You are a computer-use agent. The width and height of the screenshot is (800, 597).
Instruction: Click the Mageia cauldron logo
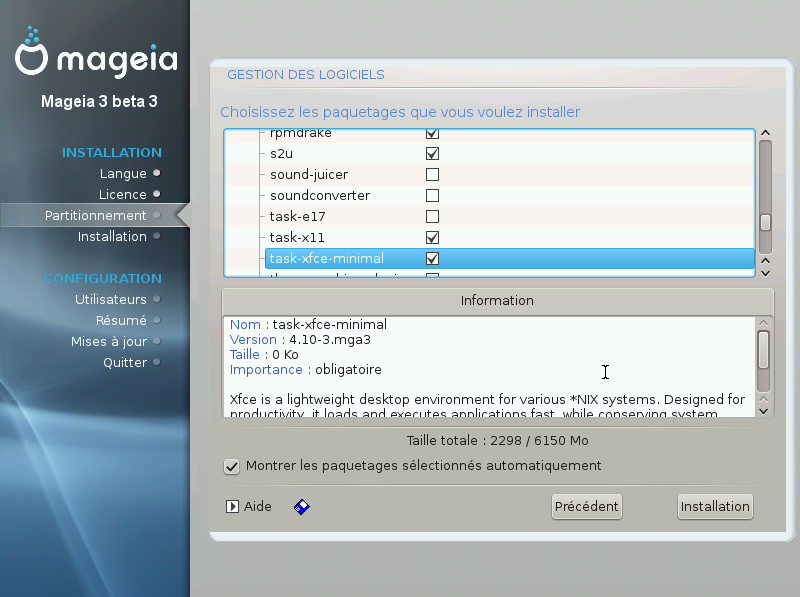(31, 52)
